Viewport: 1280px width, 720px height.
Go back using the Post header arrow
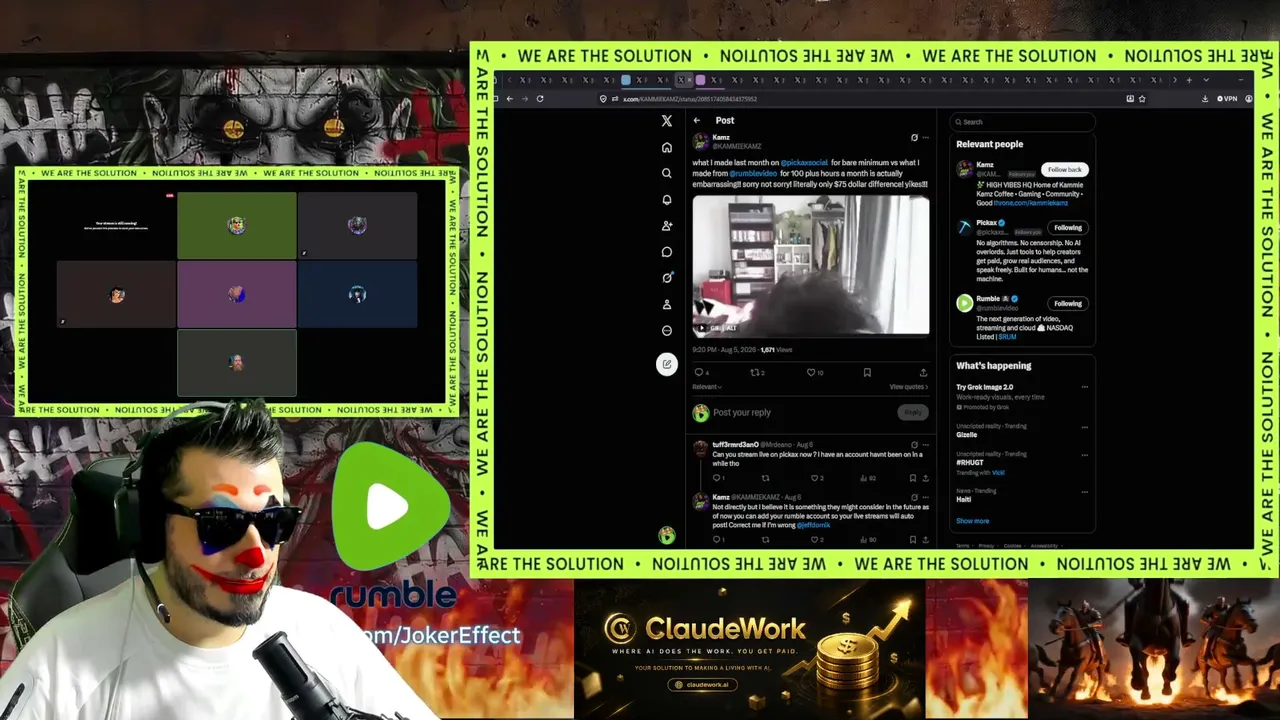[697, 121]
